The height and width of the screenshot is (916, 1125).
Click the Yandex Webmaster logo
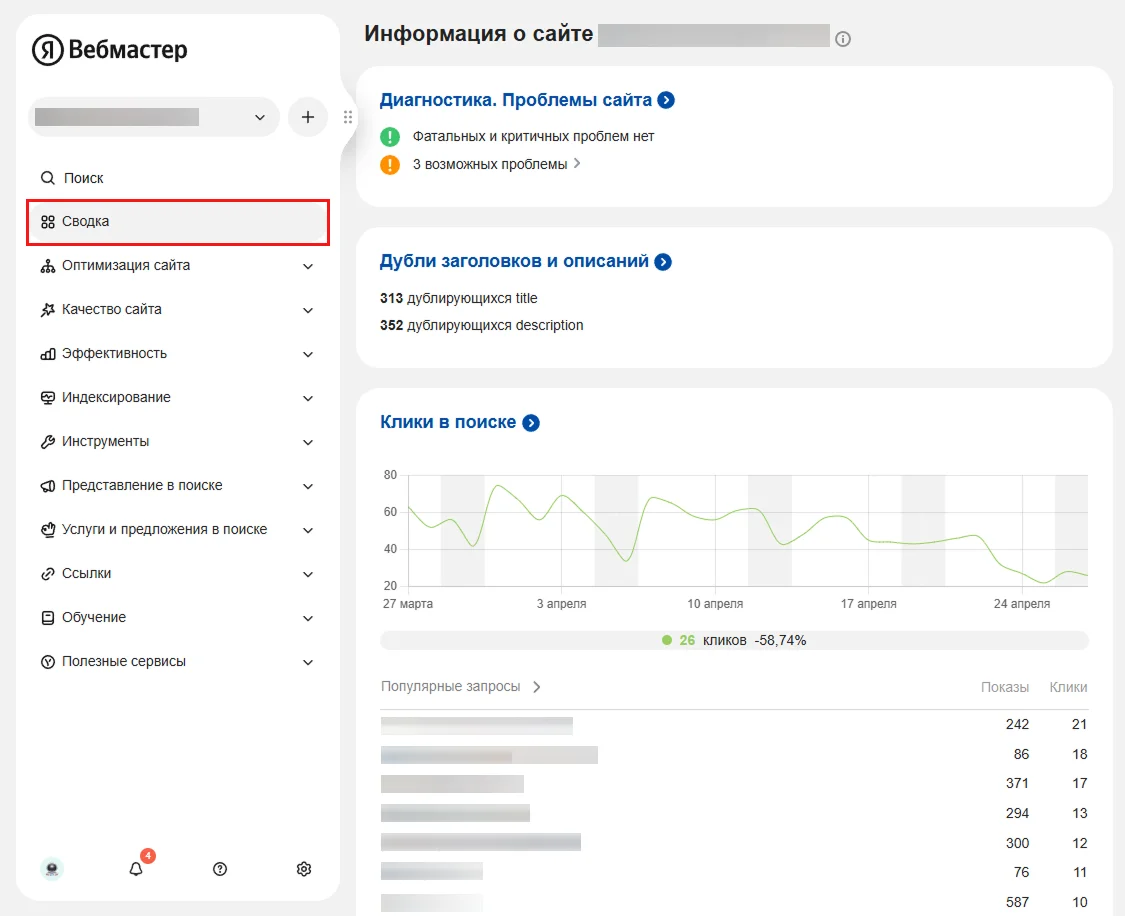110,50
